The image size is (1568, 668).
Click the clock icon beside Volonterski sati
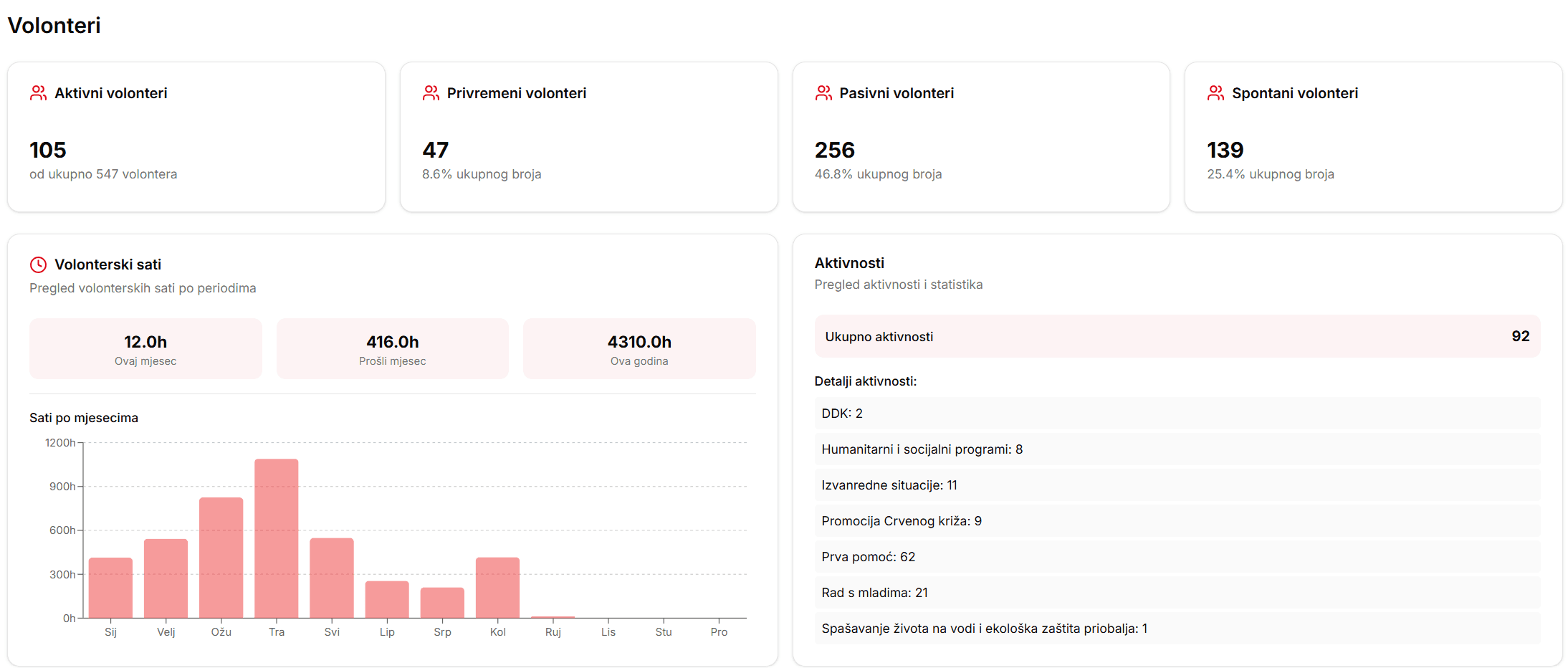pyautogui.click(x=38, y=264)
